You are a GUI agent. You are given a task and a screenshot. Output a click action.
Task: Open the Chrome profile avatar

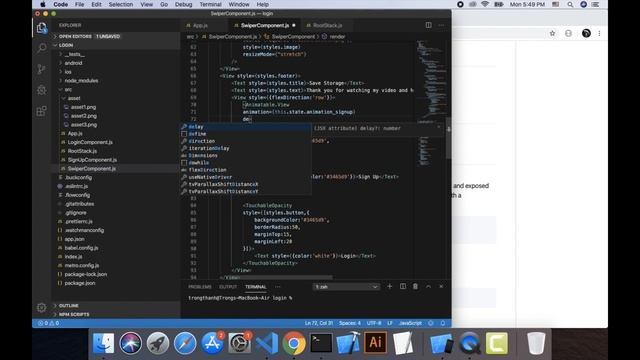[x=586, y=33]
